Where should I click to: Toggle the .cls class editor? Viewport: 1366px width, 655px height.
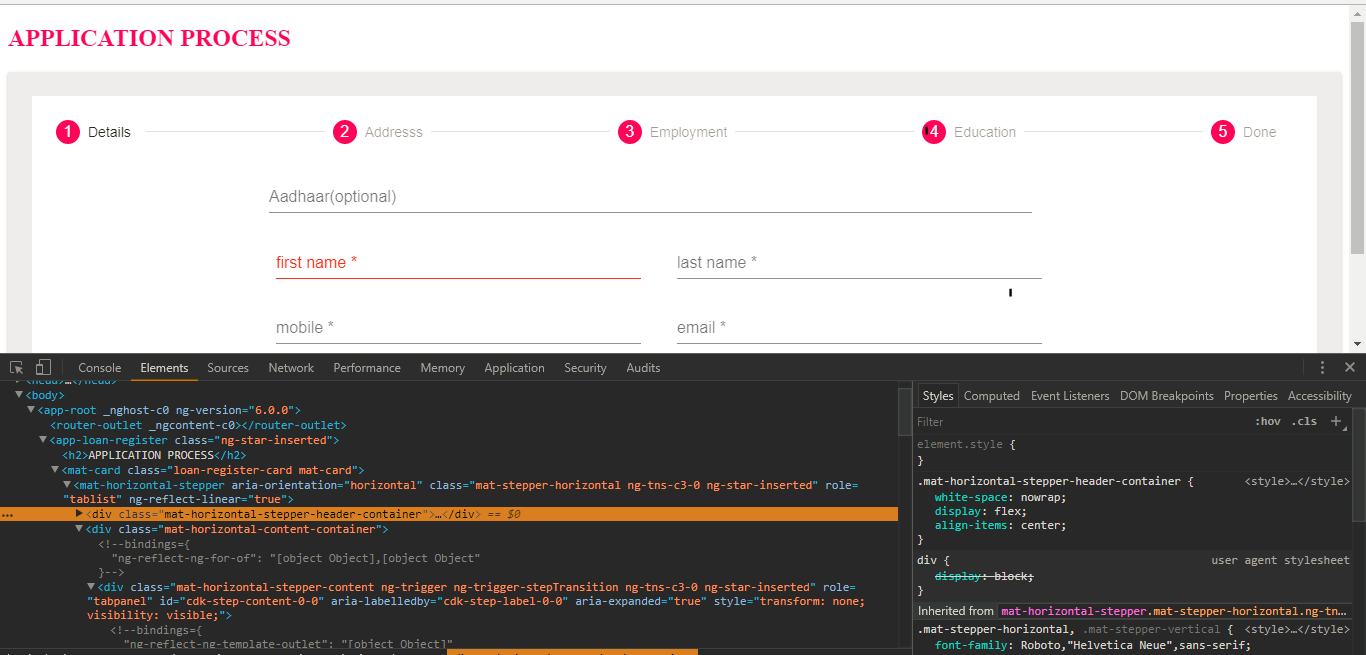pyautogui.click(x=1304, y=422)
